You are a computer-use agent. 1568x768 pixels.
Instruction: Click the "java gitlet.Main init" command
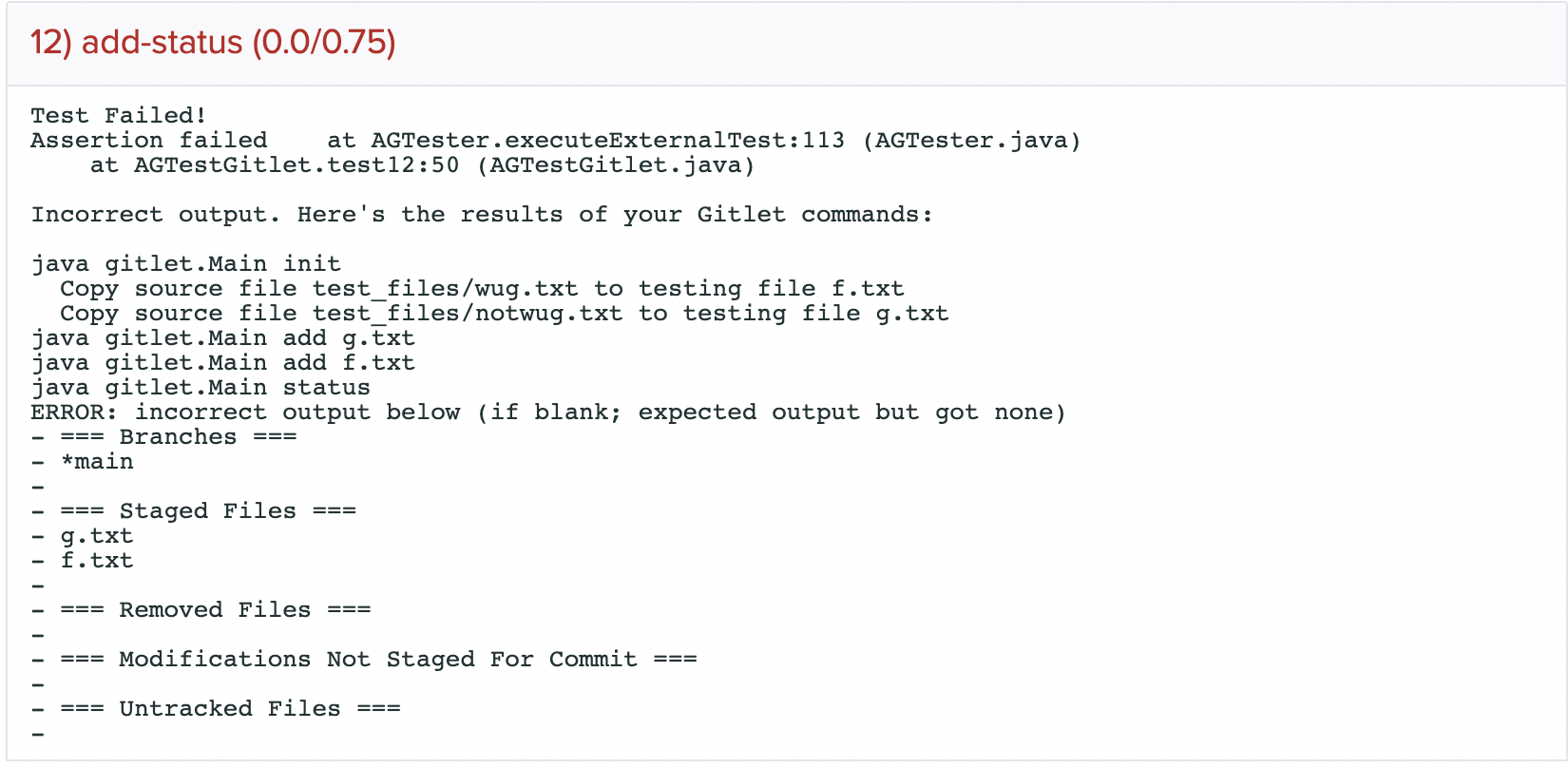click(186, 264)
